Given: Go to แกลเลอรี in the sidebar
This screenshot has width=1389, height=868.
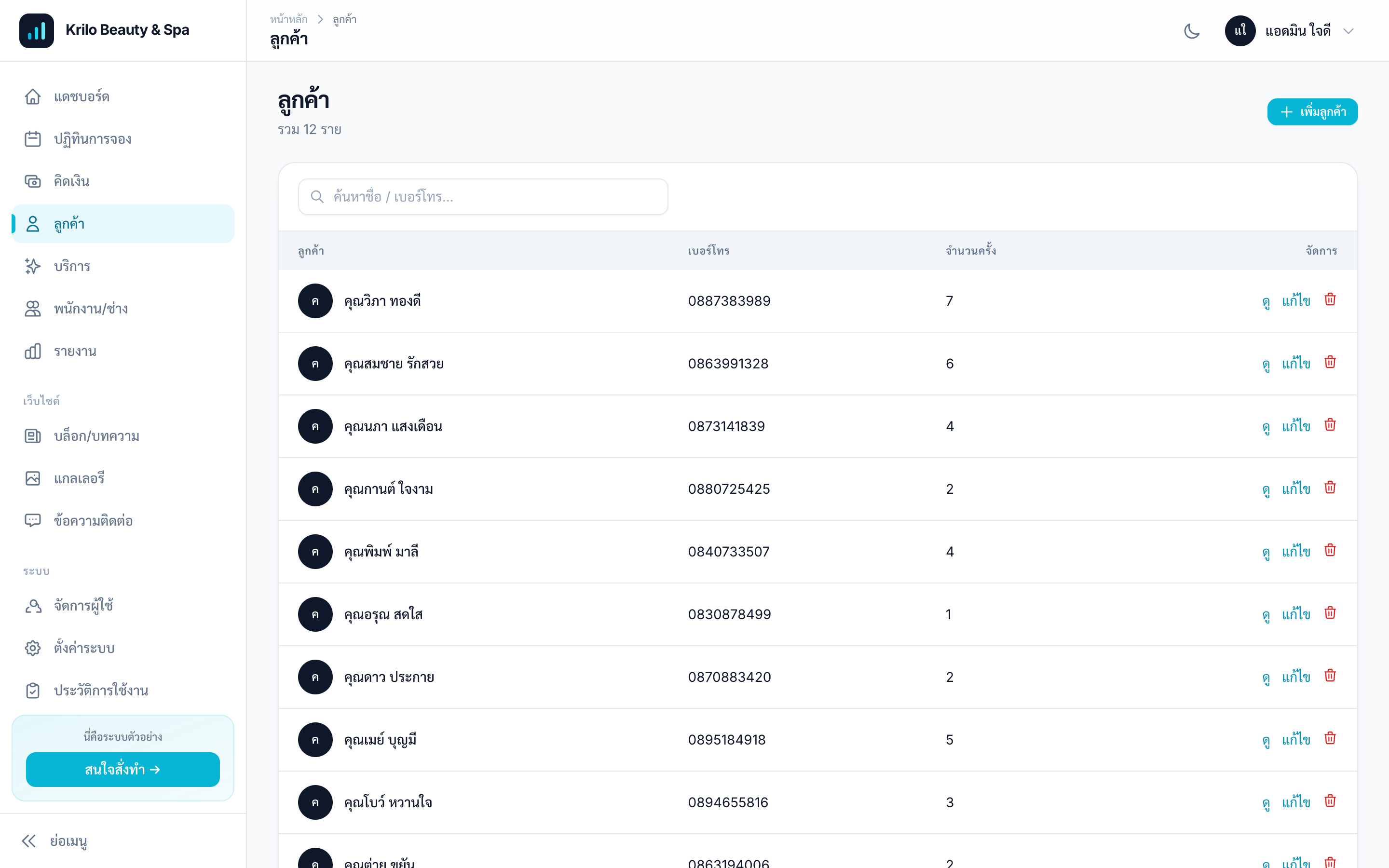Looking at the screenshot, I should (123, 478).
